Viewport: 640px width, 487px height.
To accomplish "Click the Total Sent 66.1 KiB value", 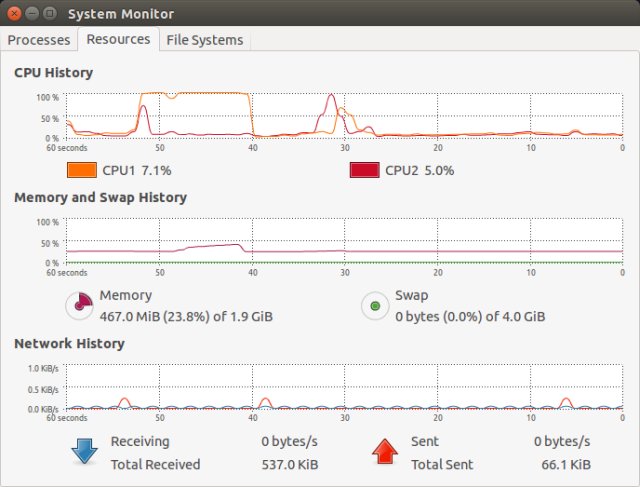I will 565,464.
